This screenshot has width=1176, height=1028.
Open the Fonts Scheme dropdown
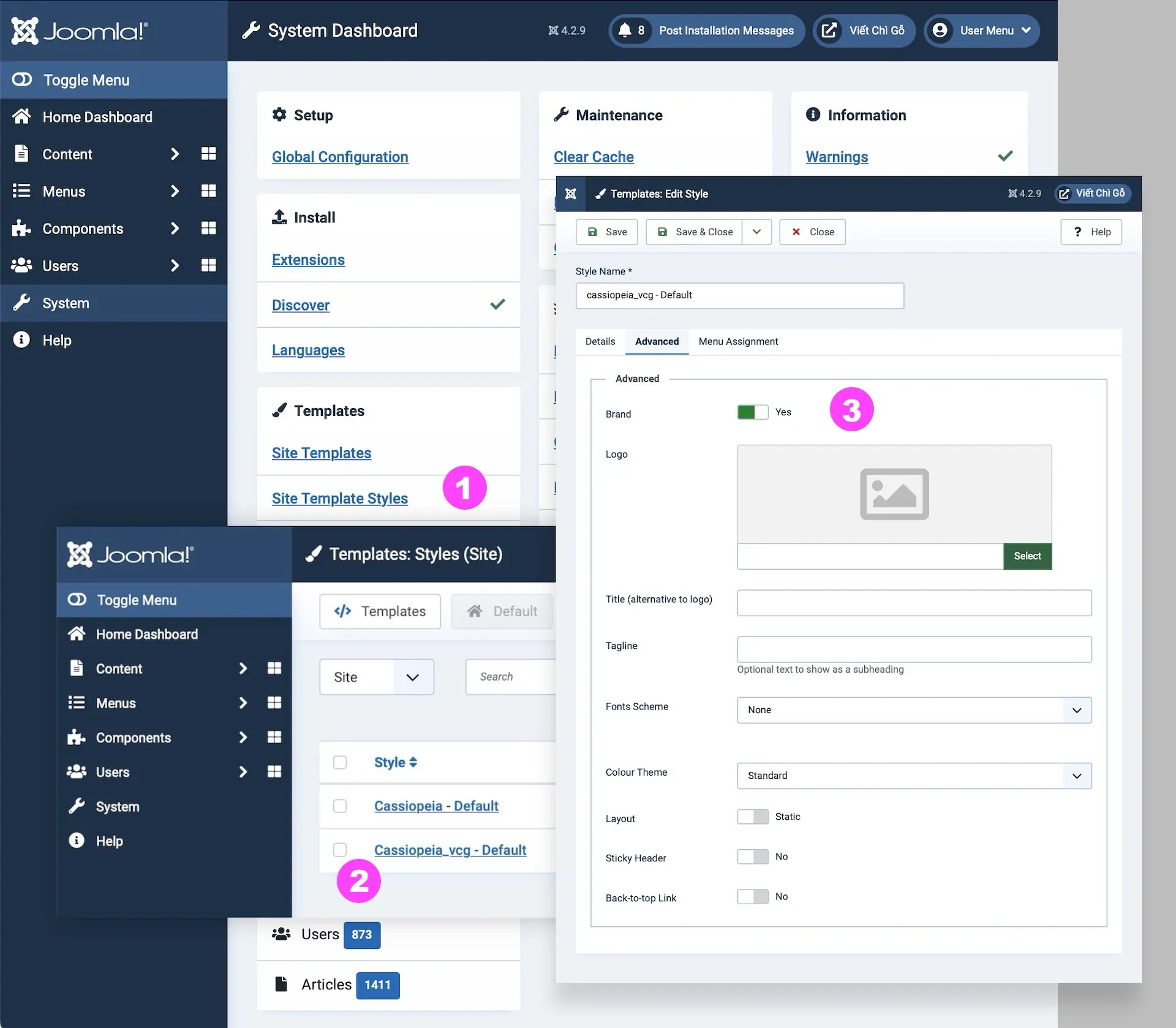(x=913, y=710)
